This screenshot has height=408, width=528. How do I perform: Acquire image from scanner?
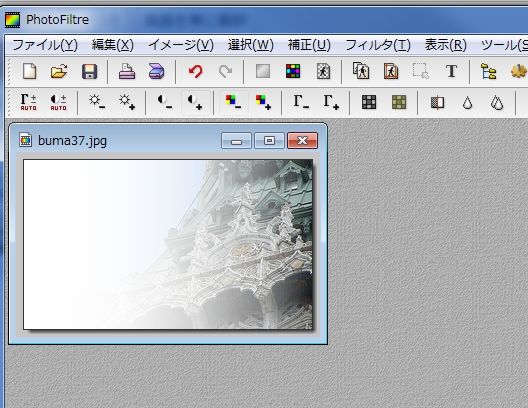click(156, 71)
